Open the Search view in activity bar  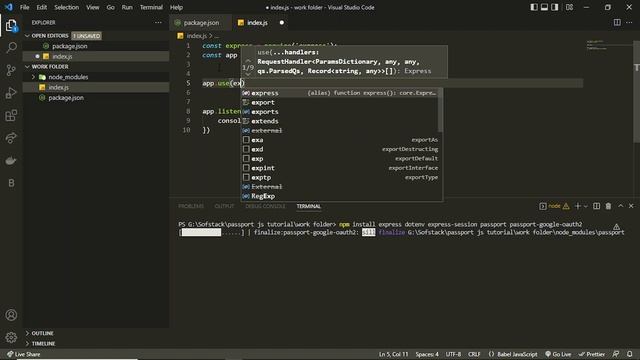coord(11,48)
